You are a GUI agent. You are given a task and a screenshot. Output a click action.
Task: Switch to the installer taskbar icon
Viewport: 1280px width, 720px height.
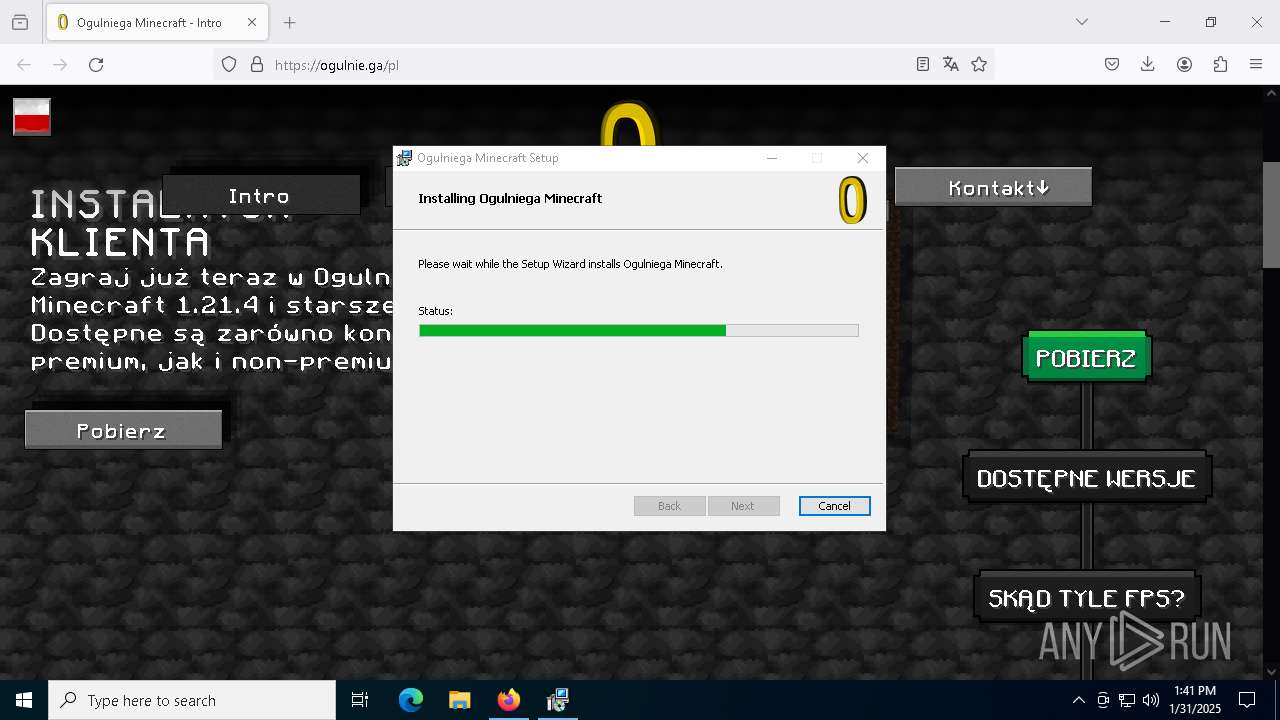click(x=557, y=700)
